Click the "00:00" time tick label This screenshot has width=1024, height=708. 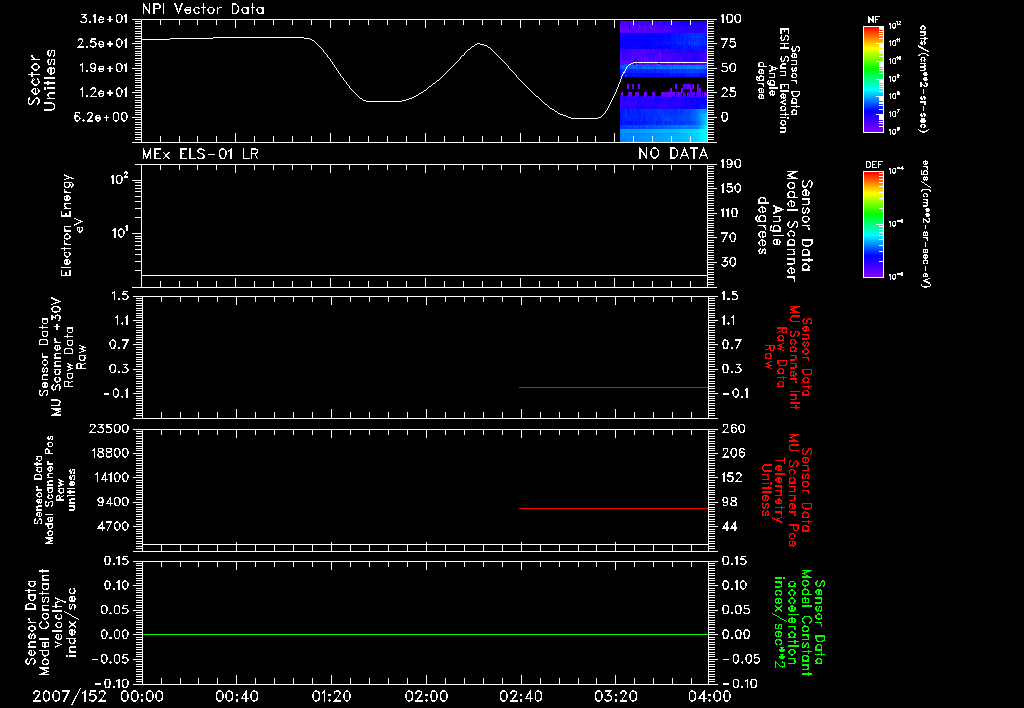pyautogui.click(x=142, y=696)
